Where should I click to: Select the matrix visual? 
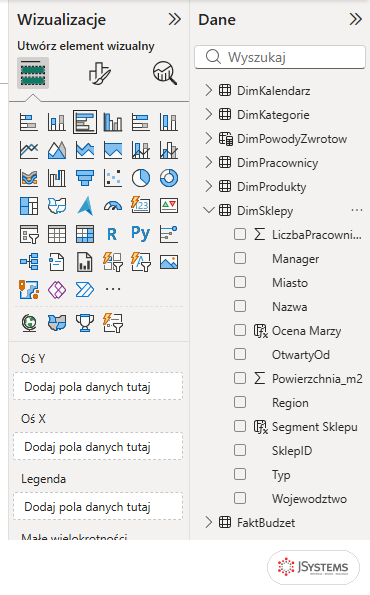tap(85, 234)
